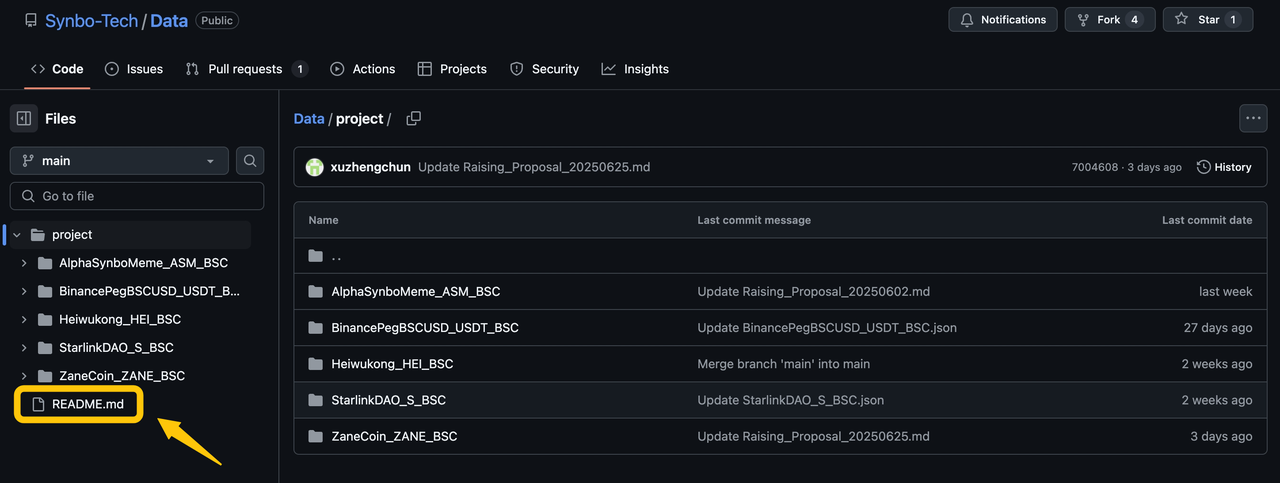Open BinancePegBSCUSD_USDT_BSC folder in table
This screenshot has height=483, width=1280.
tap(425, 328)
